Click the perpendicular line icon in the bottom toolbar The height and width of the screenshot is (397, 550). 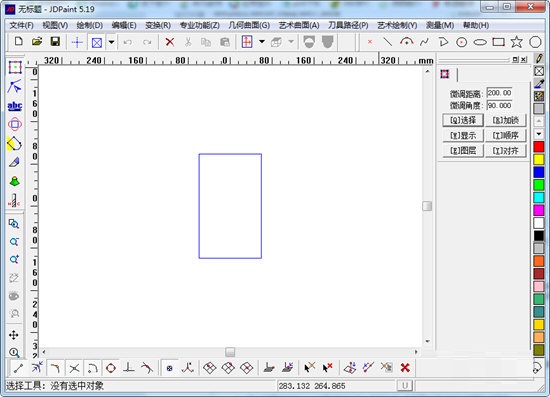tap(129, 368)
